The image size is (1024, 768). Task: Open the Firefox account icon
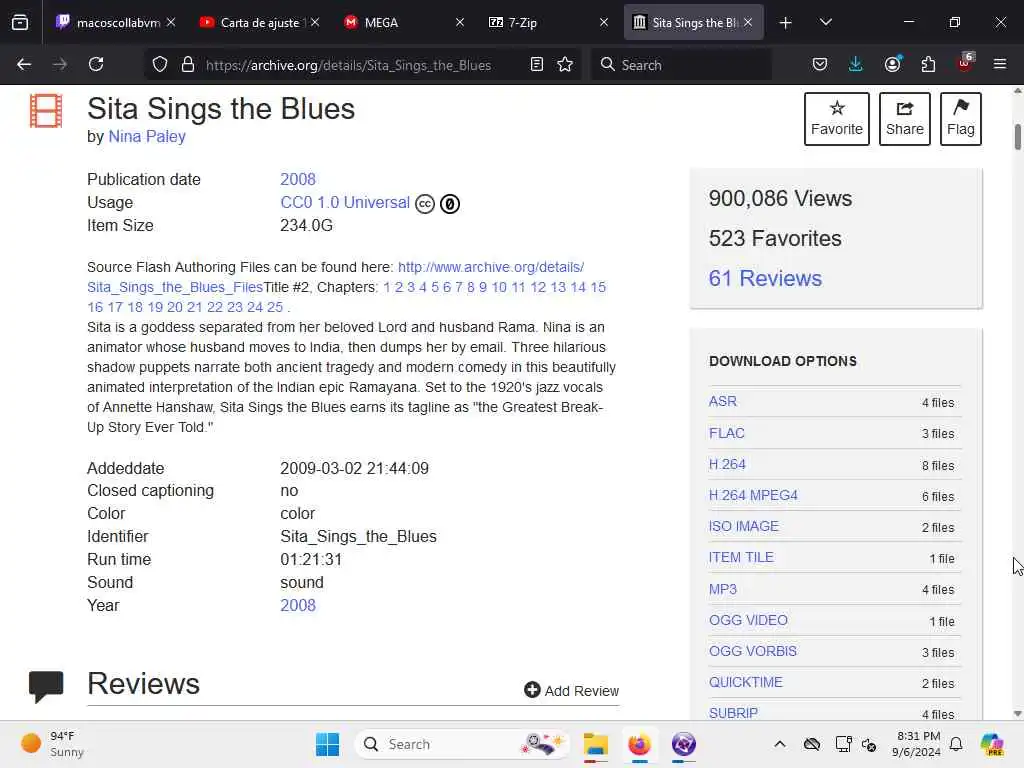pyautogui.click(x=893, y=64)
